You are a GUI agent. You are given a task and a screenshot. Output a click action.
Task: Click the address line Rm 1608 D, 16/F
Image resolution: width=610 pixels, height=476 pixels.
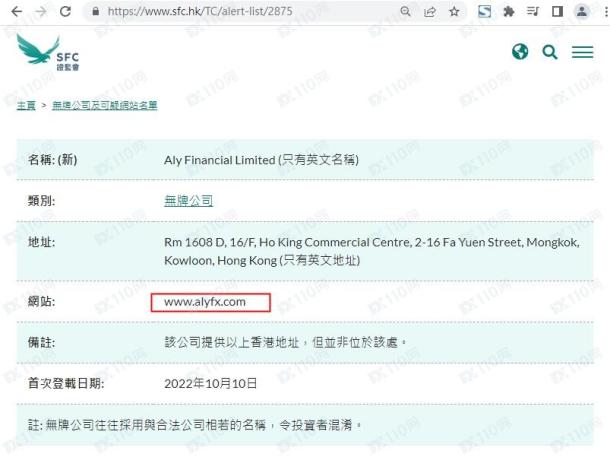372,243
